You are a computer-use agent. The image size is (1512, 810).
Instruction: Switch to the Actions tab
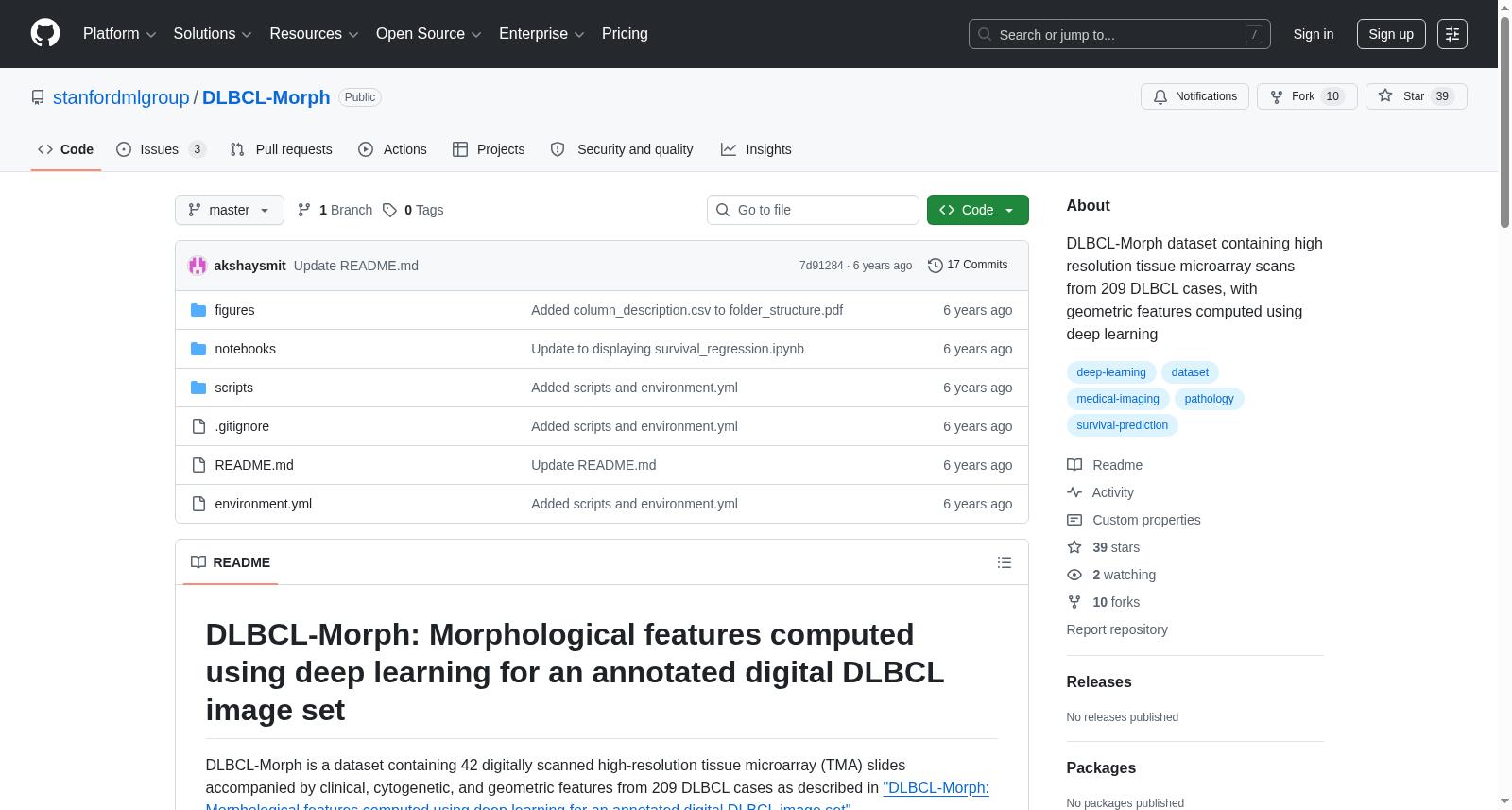392,149
